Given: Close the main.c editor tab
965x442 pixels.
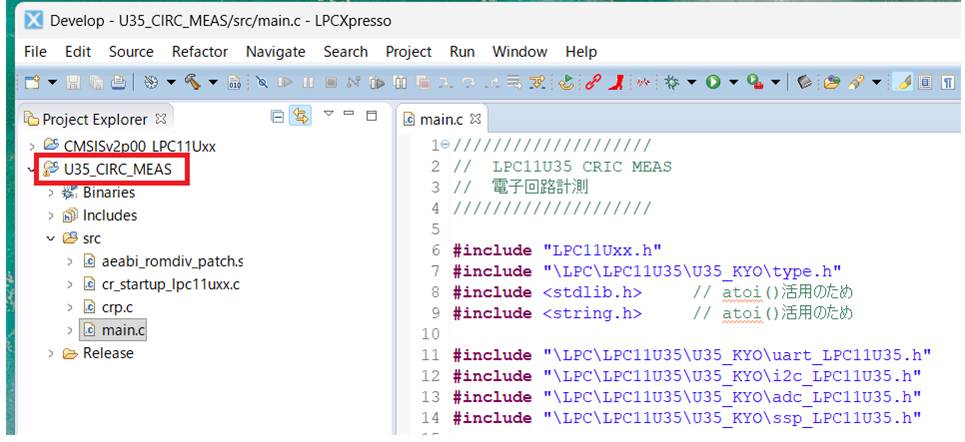Looking at the screenshot, I should tap(476, 119).
